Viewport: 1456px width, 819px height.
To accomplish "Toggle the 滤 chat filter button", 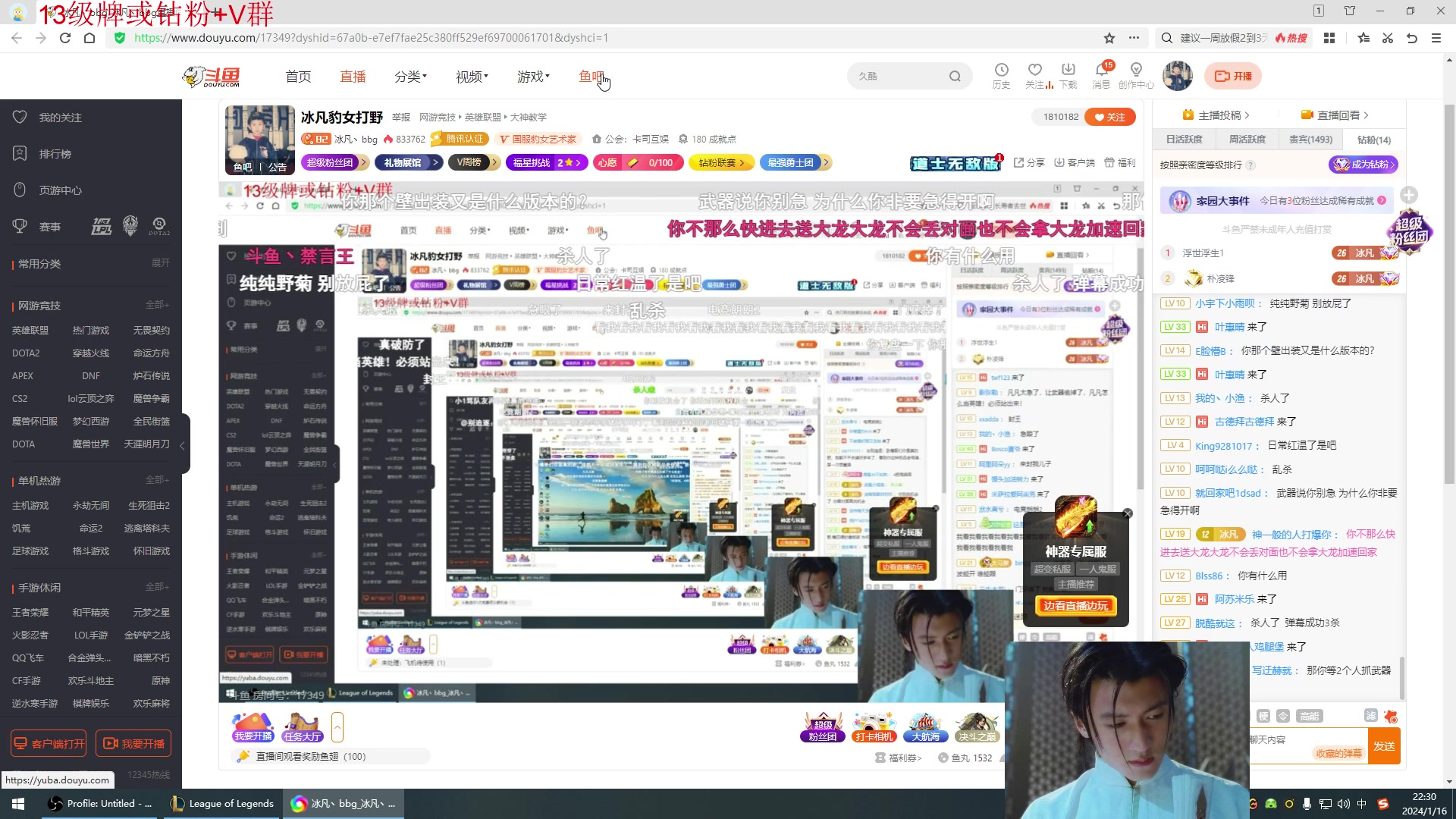I will (1371, 715).
